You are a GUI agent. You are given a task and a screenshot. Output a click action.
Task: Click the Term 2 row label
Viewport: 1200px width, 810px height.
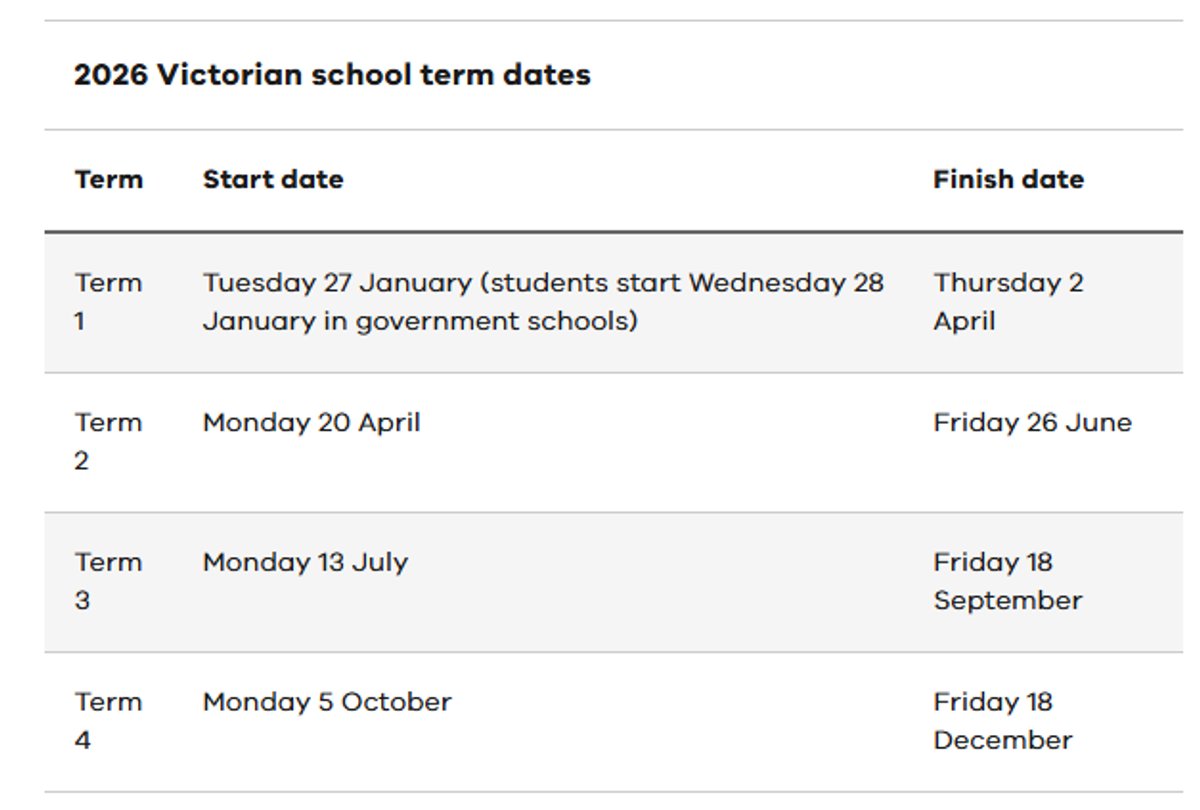point(108,441)
